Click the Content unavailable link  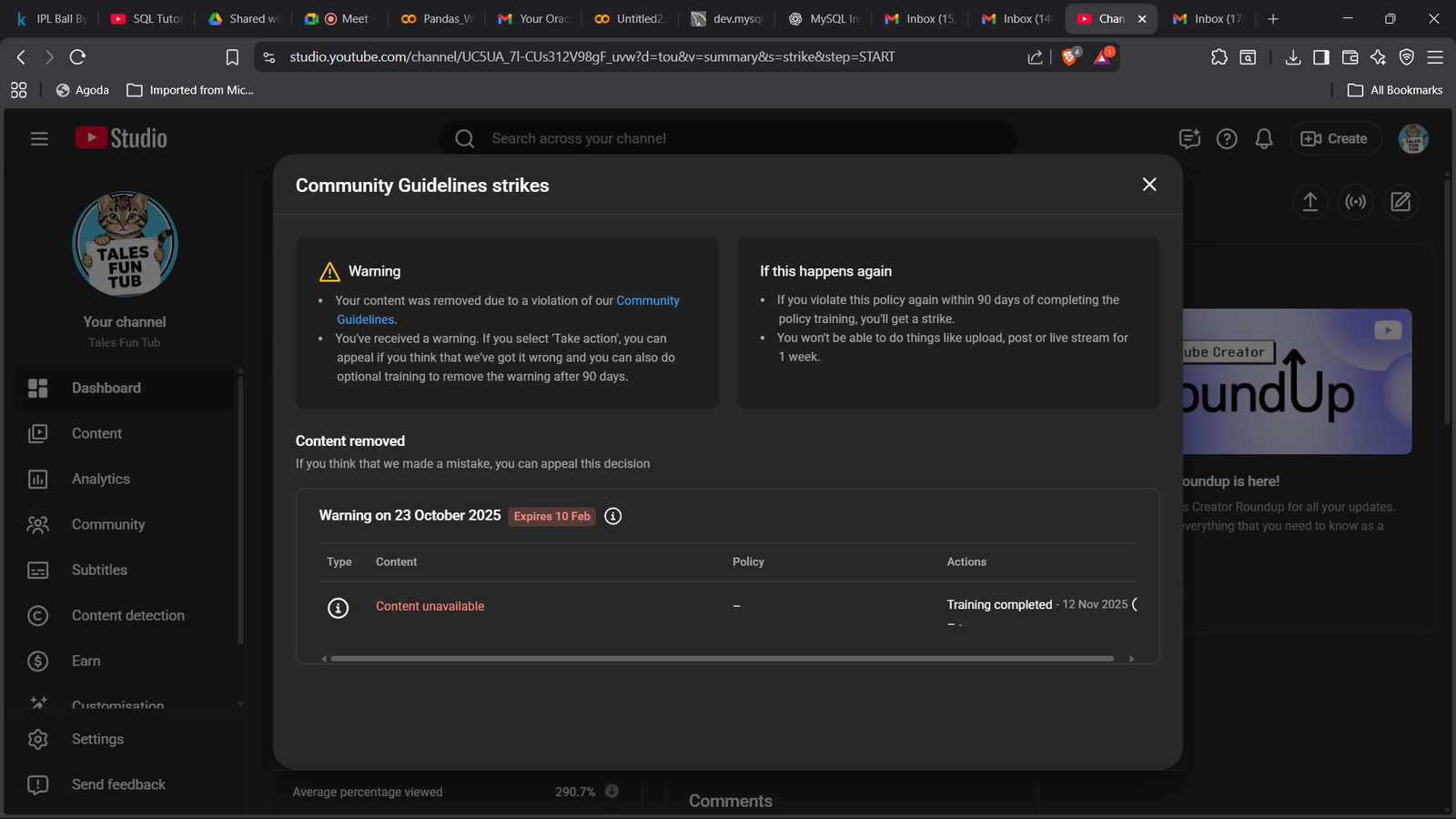tap(430, 606)
